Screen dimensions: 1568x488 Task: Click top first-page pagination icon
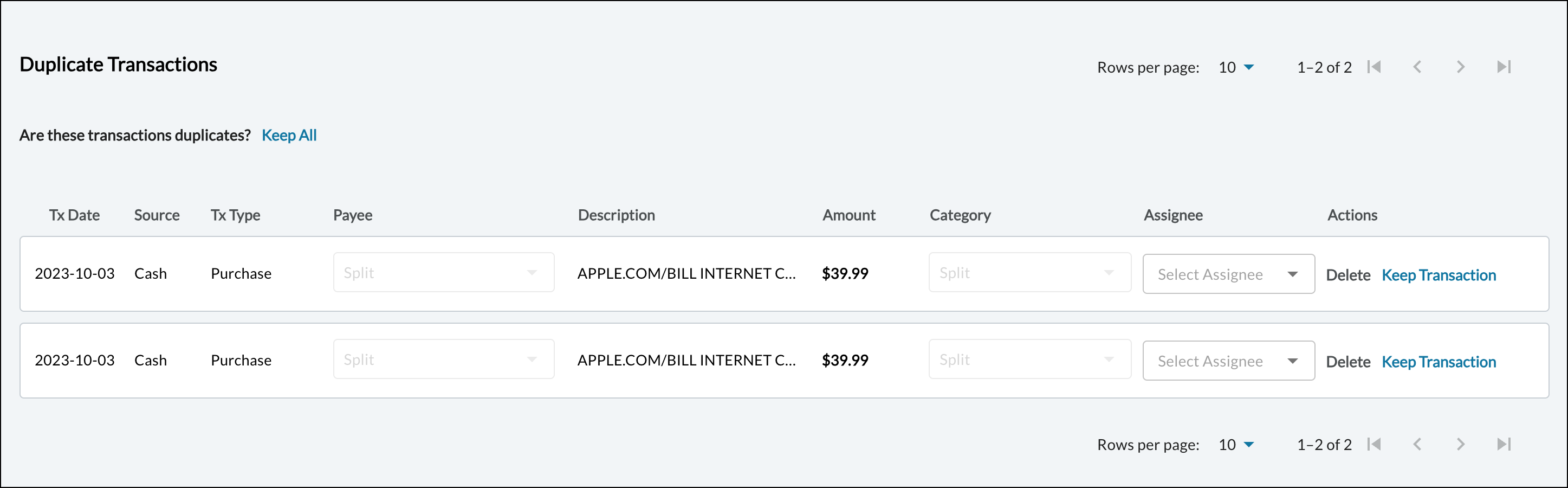click(x=1374, y=67)
